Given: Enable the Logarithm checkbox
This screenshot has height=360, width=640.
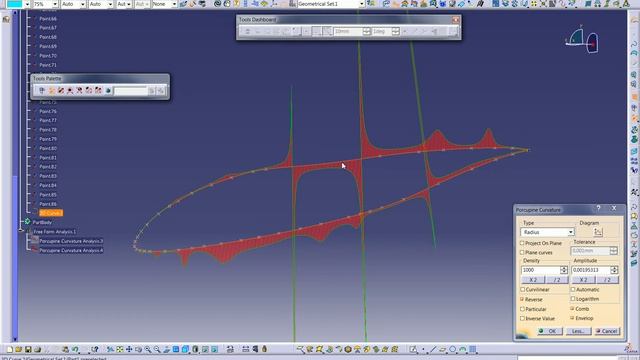Looking at the screenshot, I should (573, 299).
